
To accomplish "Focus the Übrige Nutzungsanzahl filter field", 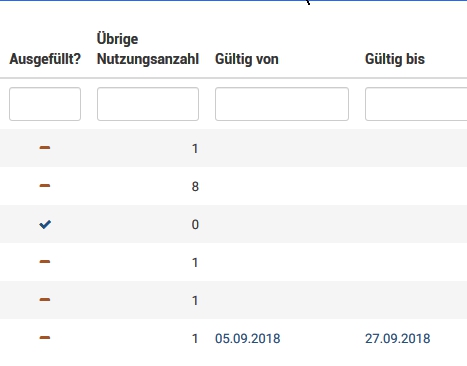I will (148, 104).
